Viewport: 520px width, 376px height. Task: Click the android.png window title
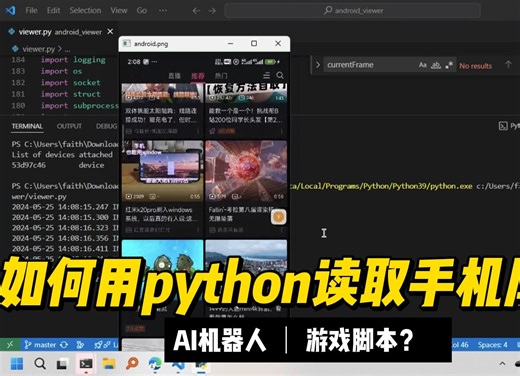tap(151, 44)
